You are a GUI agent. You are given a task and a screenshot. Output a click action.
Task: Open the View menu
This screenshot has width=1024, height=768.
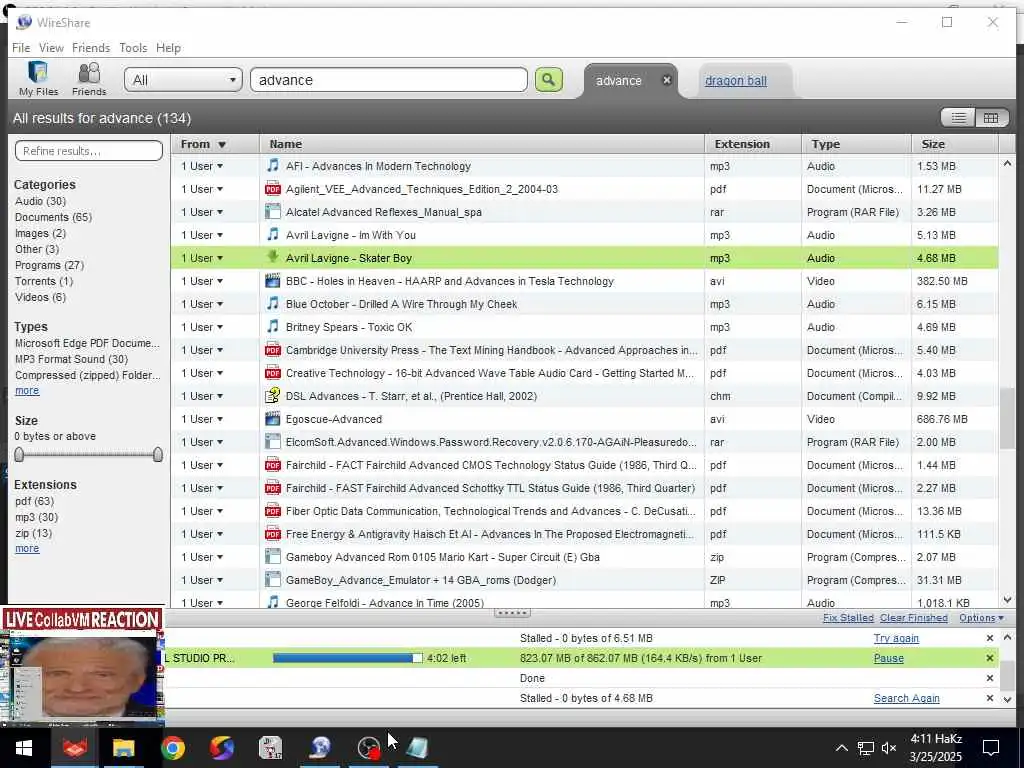[51, 48]
